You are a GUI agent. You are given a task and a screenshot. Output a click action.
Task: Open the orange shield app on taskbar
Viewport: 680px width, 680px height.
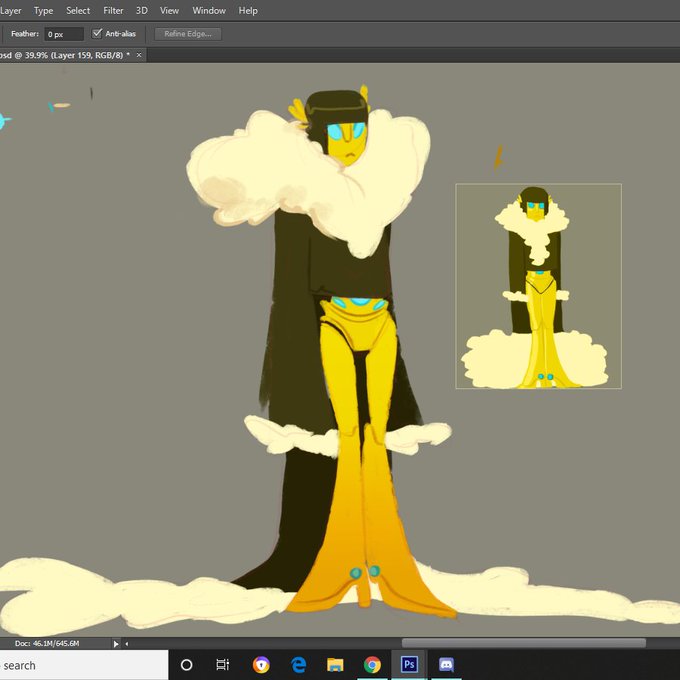(261, 664)
